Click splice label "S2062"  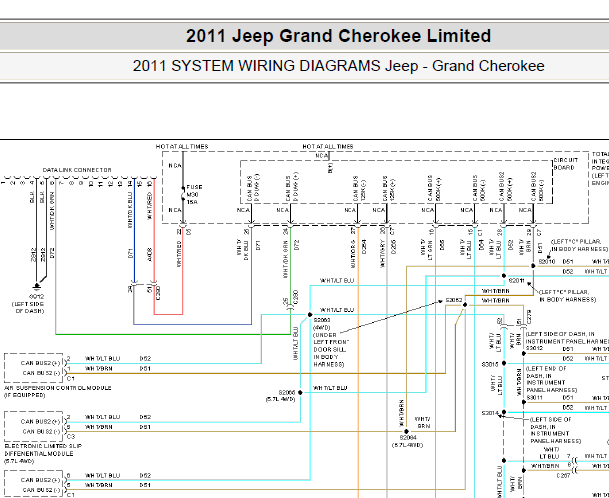(454, 300)
